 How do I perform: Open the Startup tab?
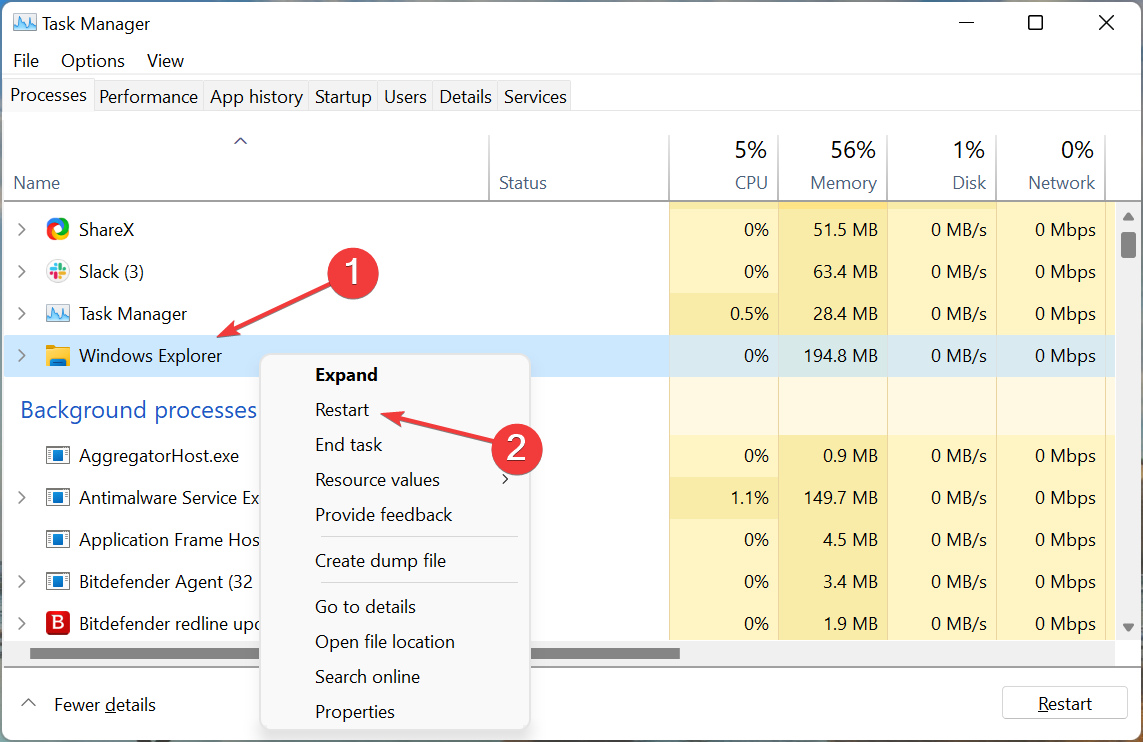tap(343, 97)
